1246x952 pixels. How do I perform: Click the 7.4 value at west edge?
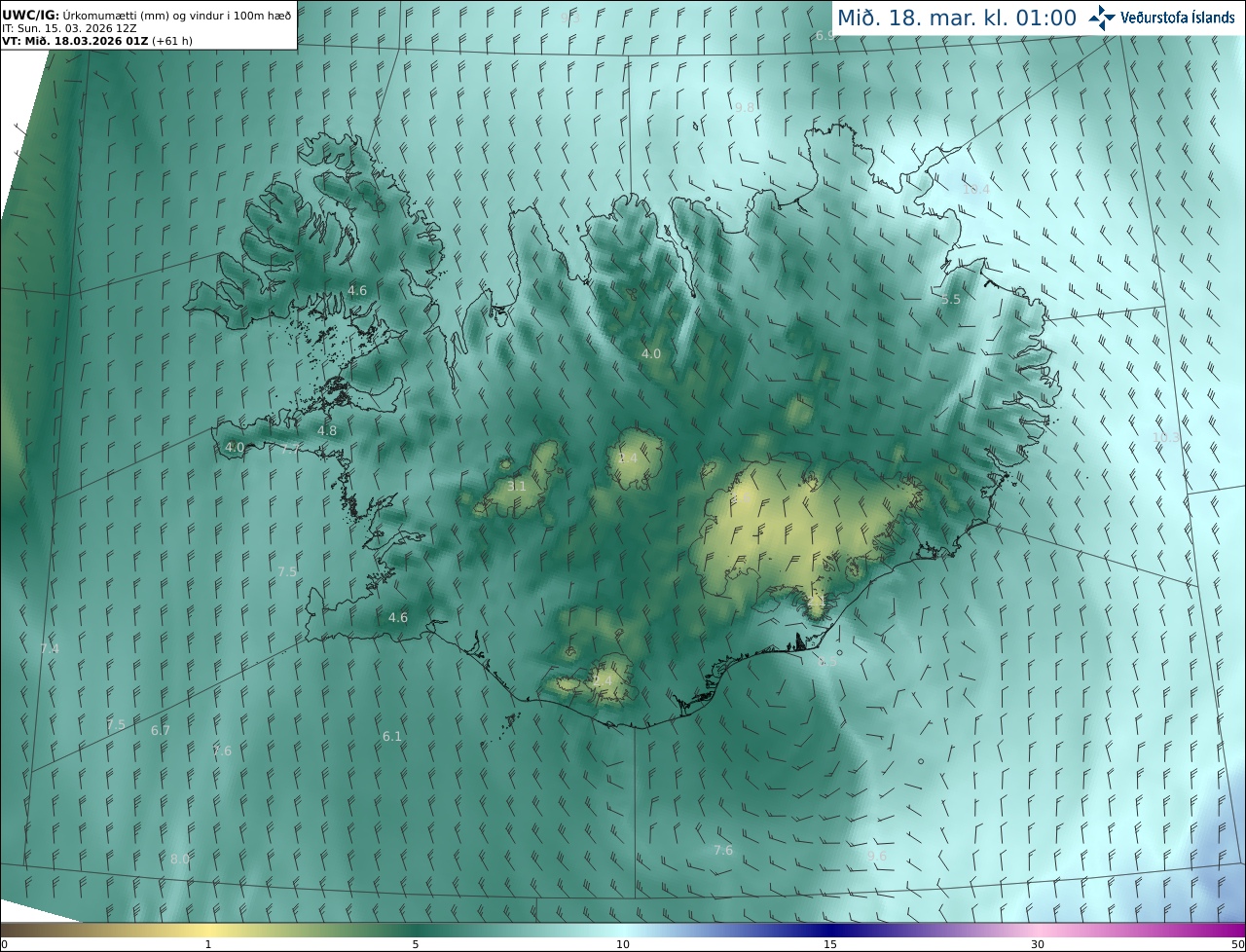tap(50, 648)
